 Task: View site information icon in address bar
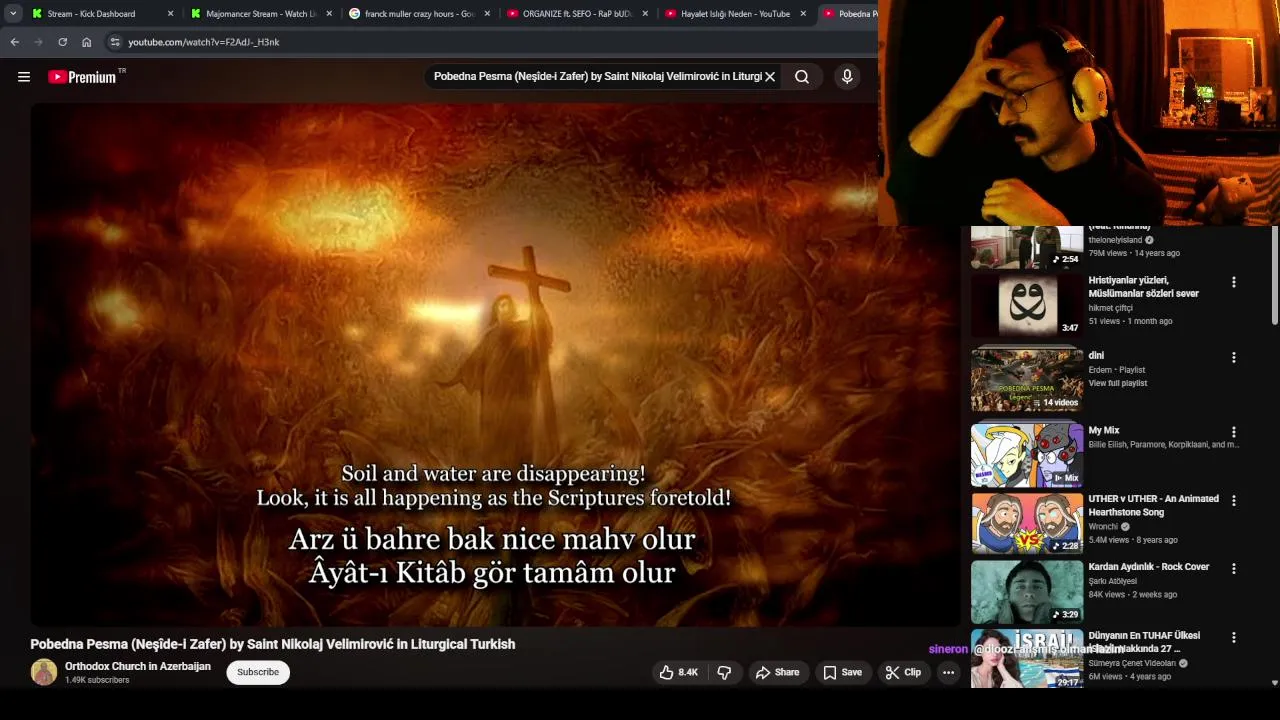(x=115, y=42)
